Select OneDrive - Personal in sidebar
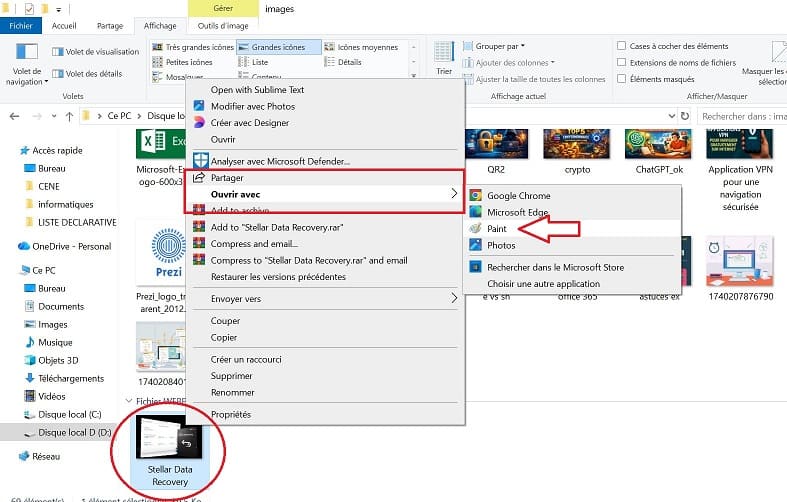787x502 pixels. (65, 246)
